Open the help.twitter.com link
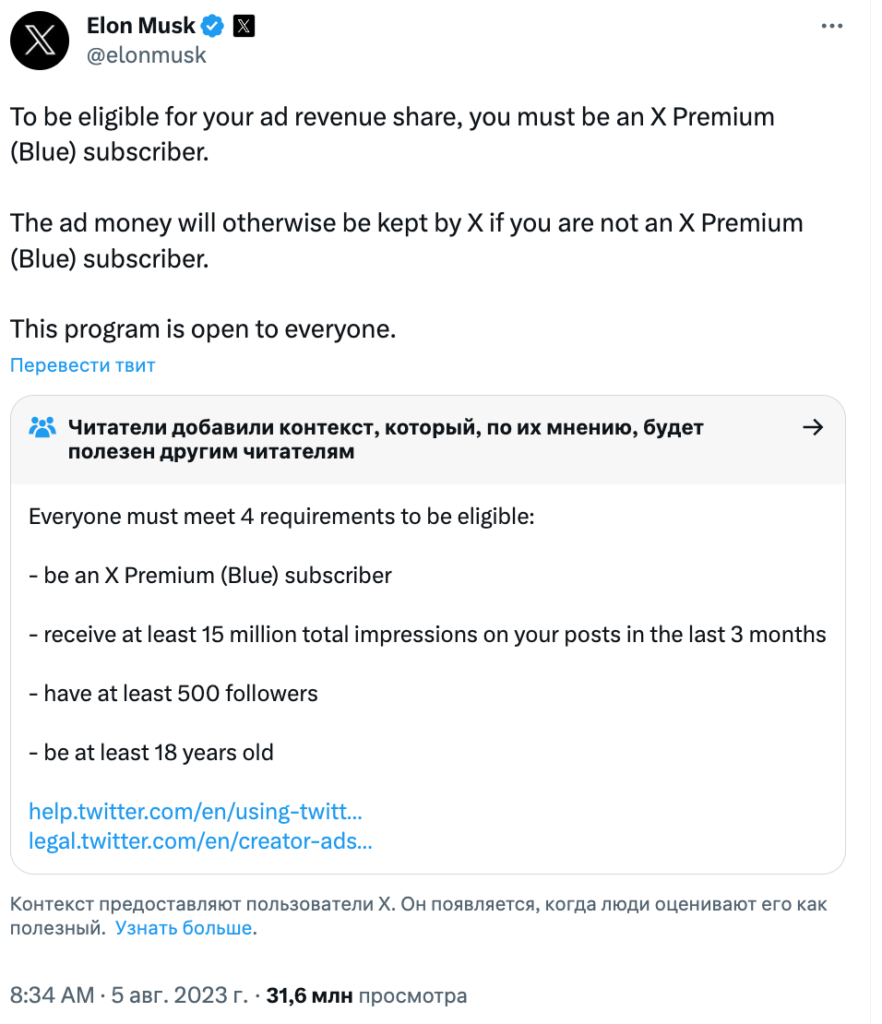 (x=195, y=810)
